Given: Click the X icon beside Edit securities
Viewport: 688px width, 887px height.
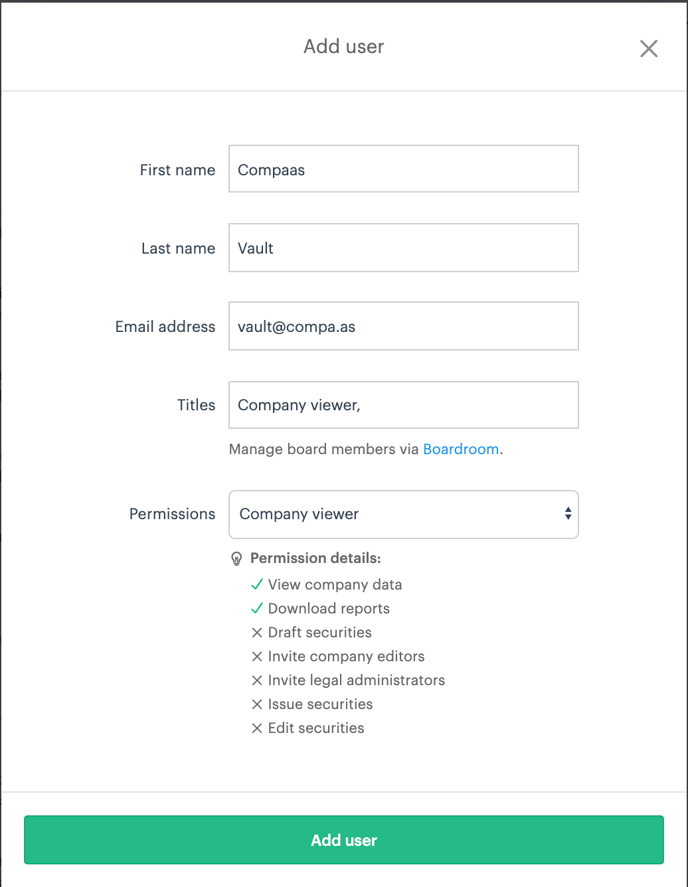Looking at the screenshot, I should click(257, 728).
